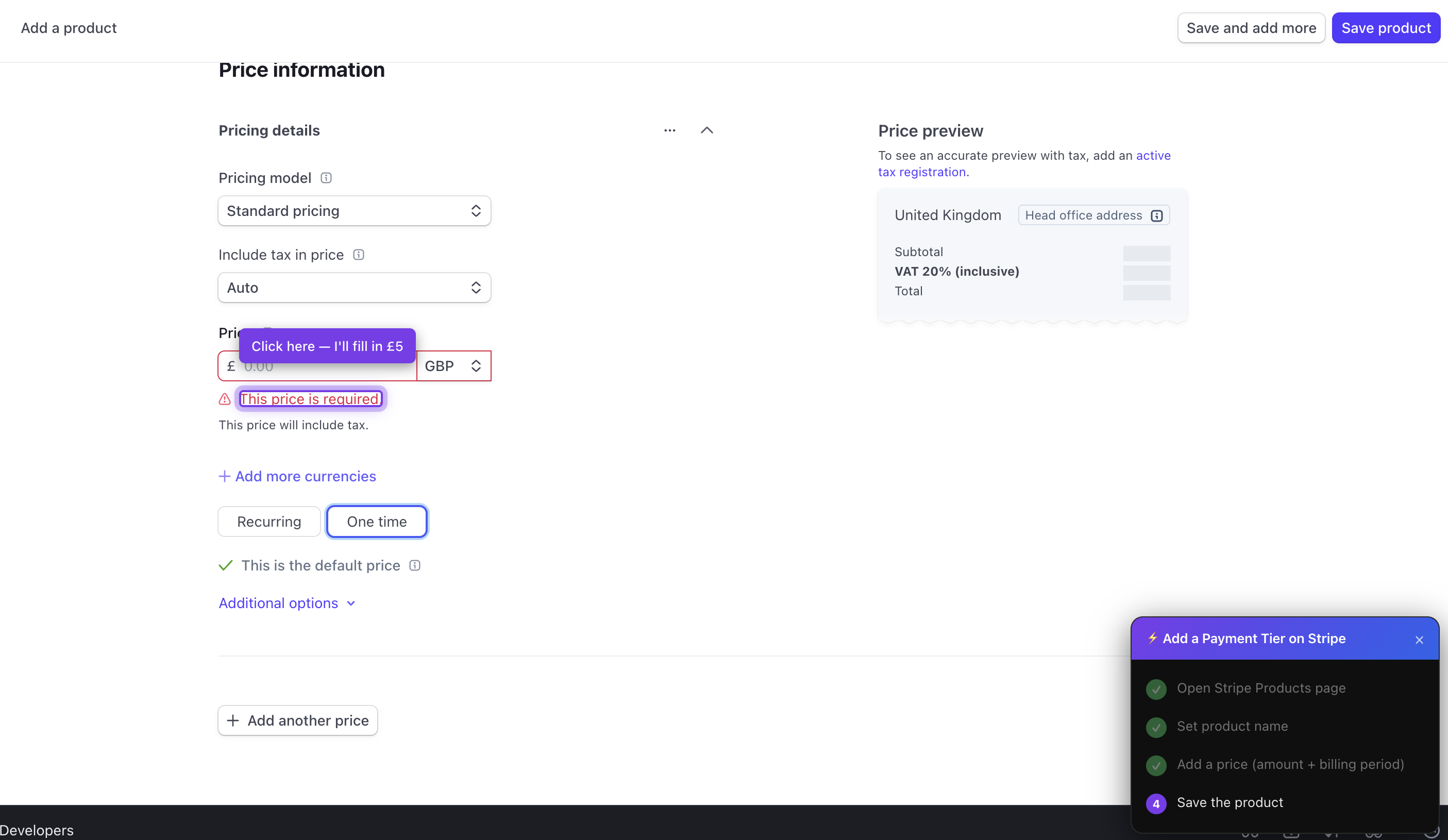Click the default price info icon
Image resolution: width=1448 pixels, height=840 pixels.
tap(415, 565)
